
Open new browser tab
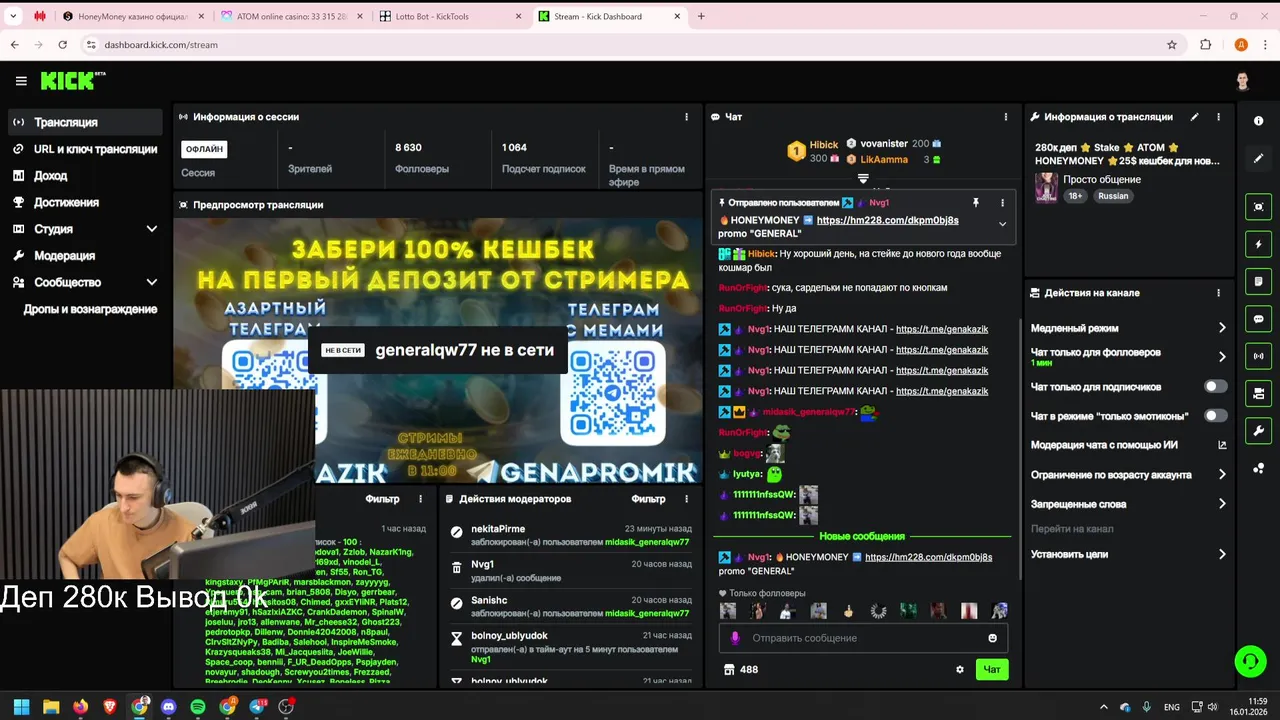click(x=701, y=16)
